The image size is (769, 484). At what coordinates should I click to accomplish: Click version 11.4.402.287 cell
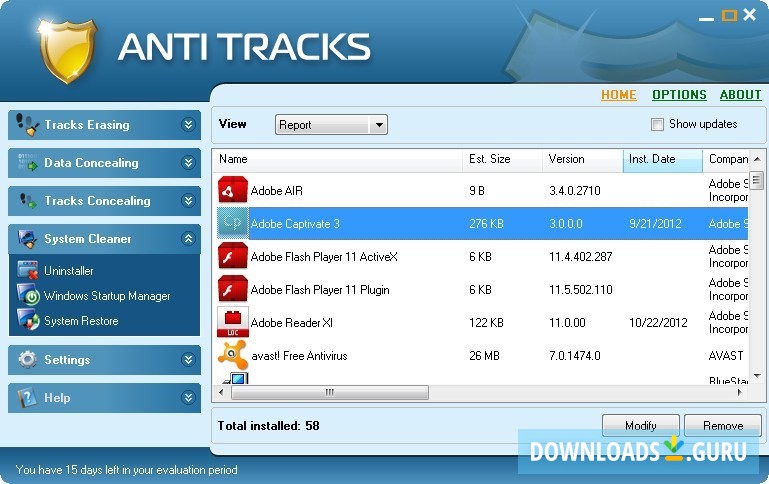pos(581,257)
